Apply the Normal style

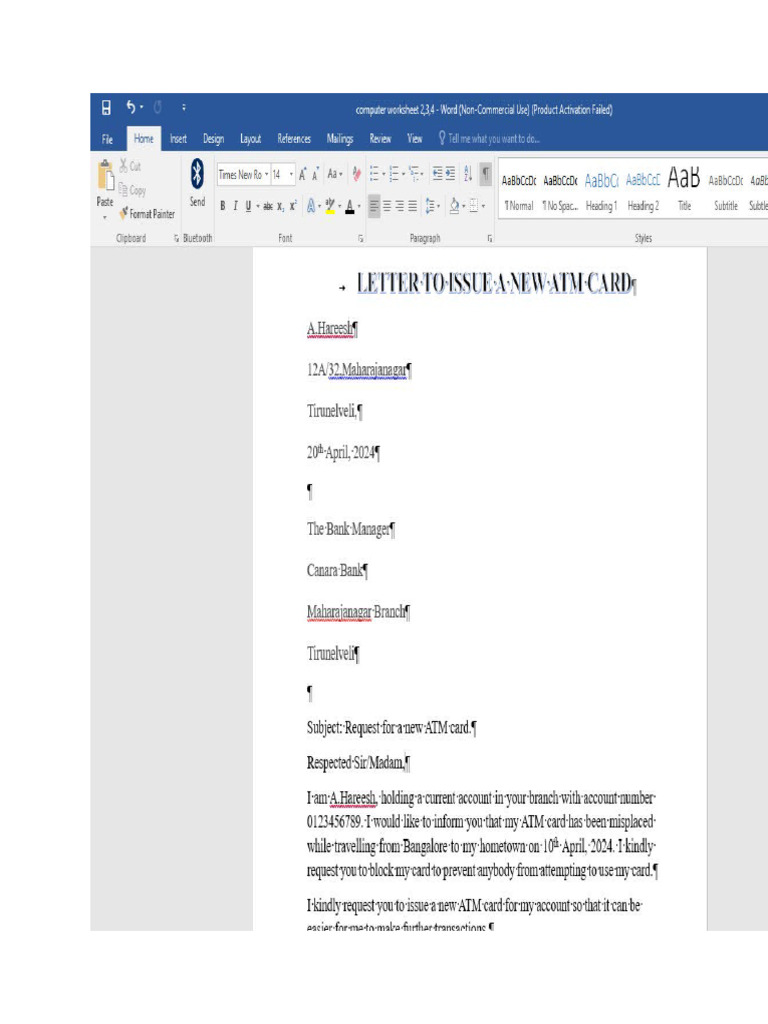[519, 192]
